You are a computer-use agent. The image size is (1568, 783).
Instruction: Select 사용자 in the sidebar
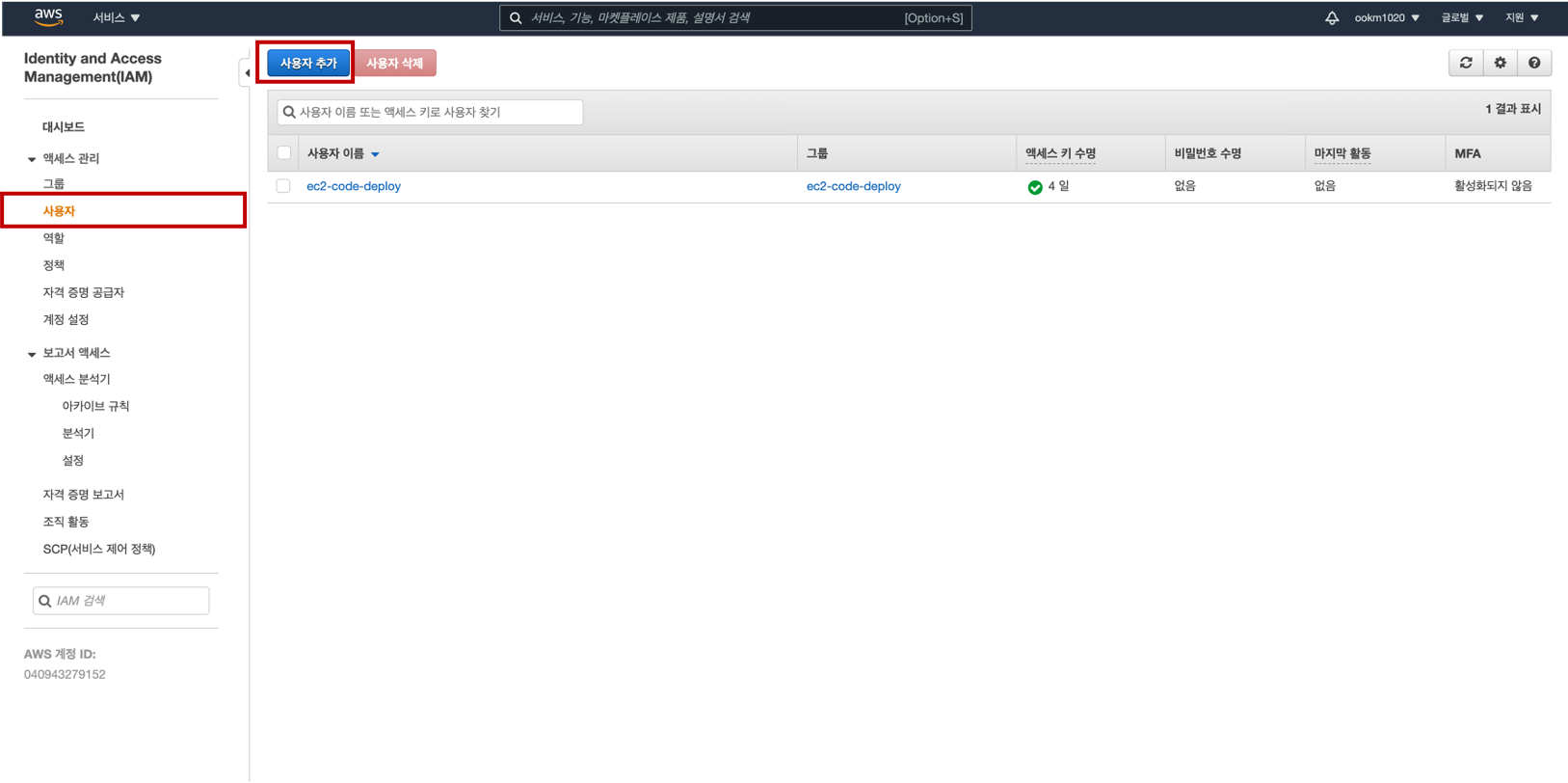[59, 210]
